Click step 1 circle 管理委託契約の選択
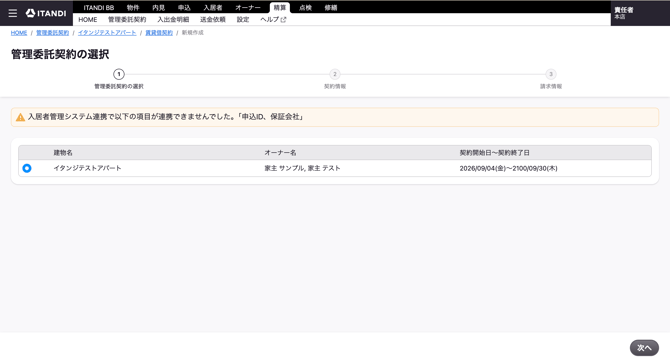This screenshot has height=362, width=670. click(119, 74)
